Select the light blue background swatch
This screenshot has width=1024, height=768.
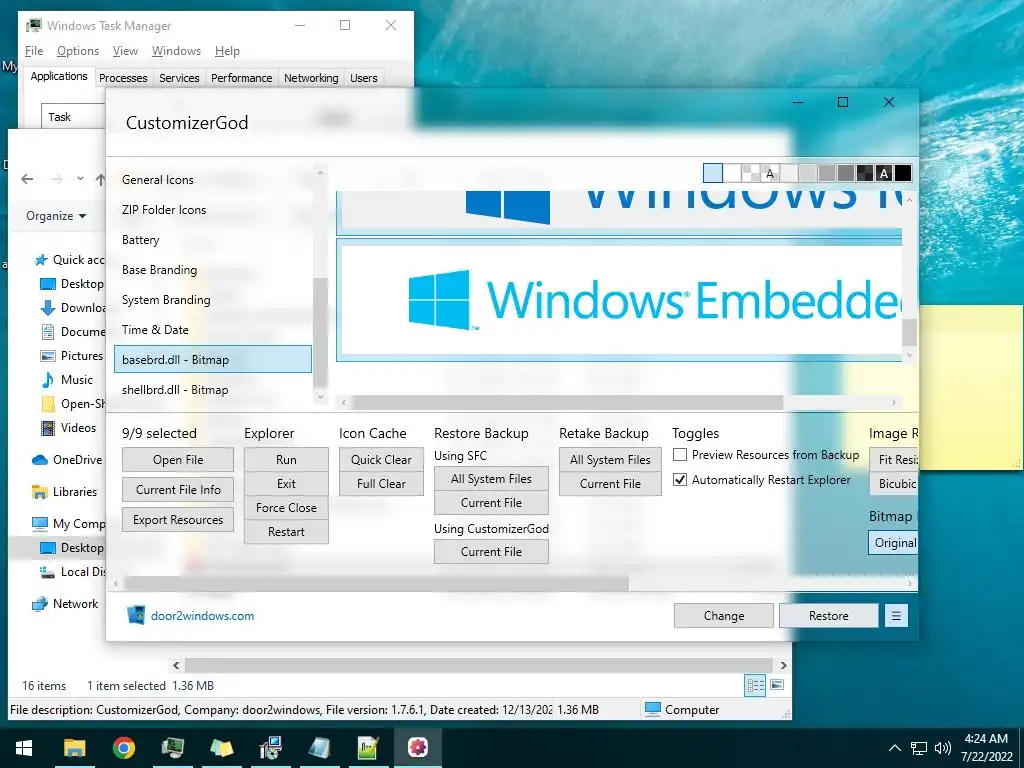[713, 173]
